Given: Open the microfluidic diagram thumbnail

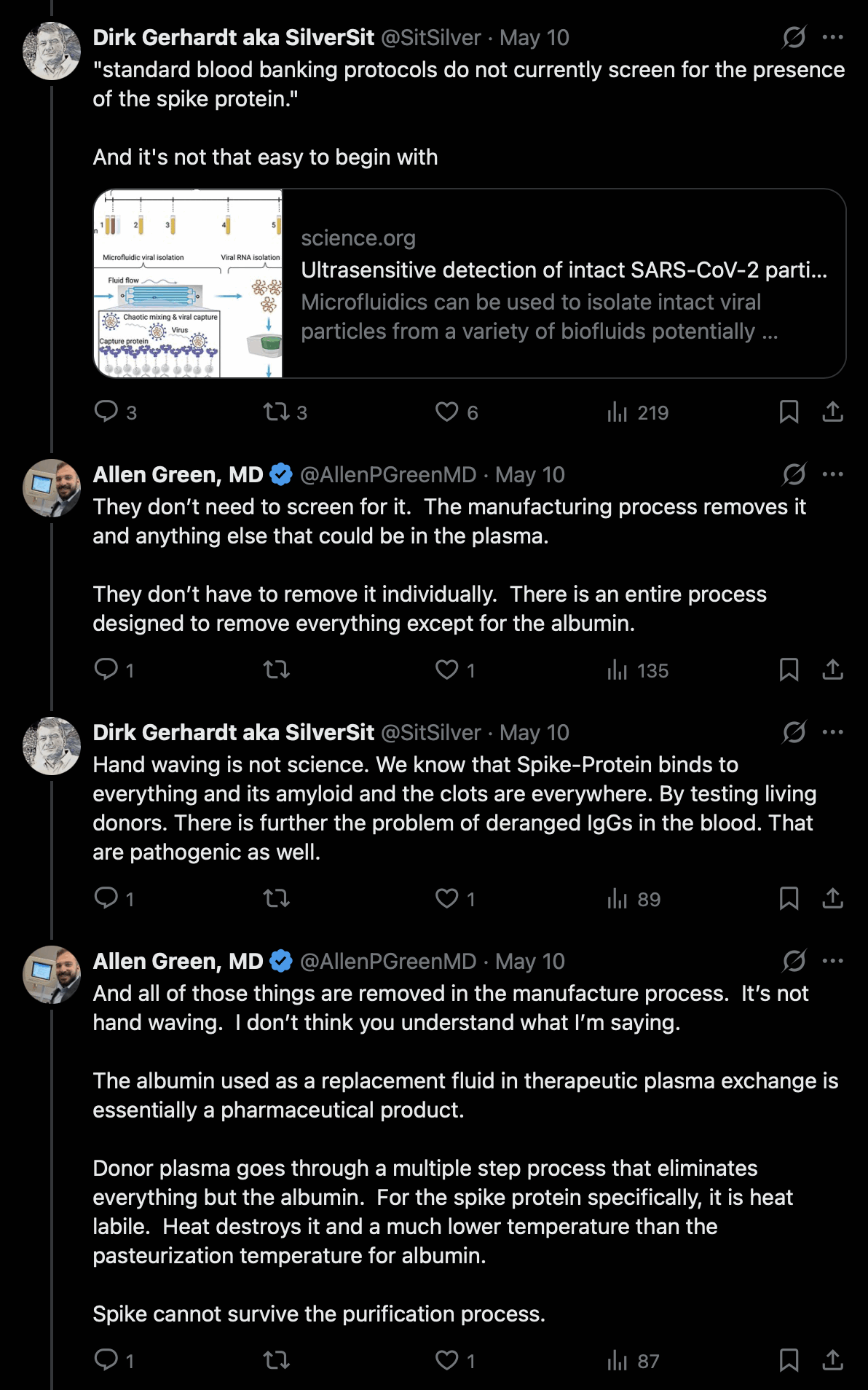Looking at the screenshot, I should pos(188,283).
